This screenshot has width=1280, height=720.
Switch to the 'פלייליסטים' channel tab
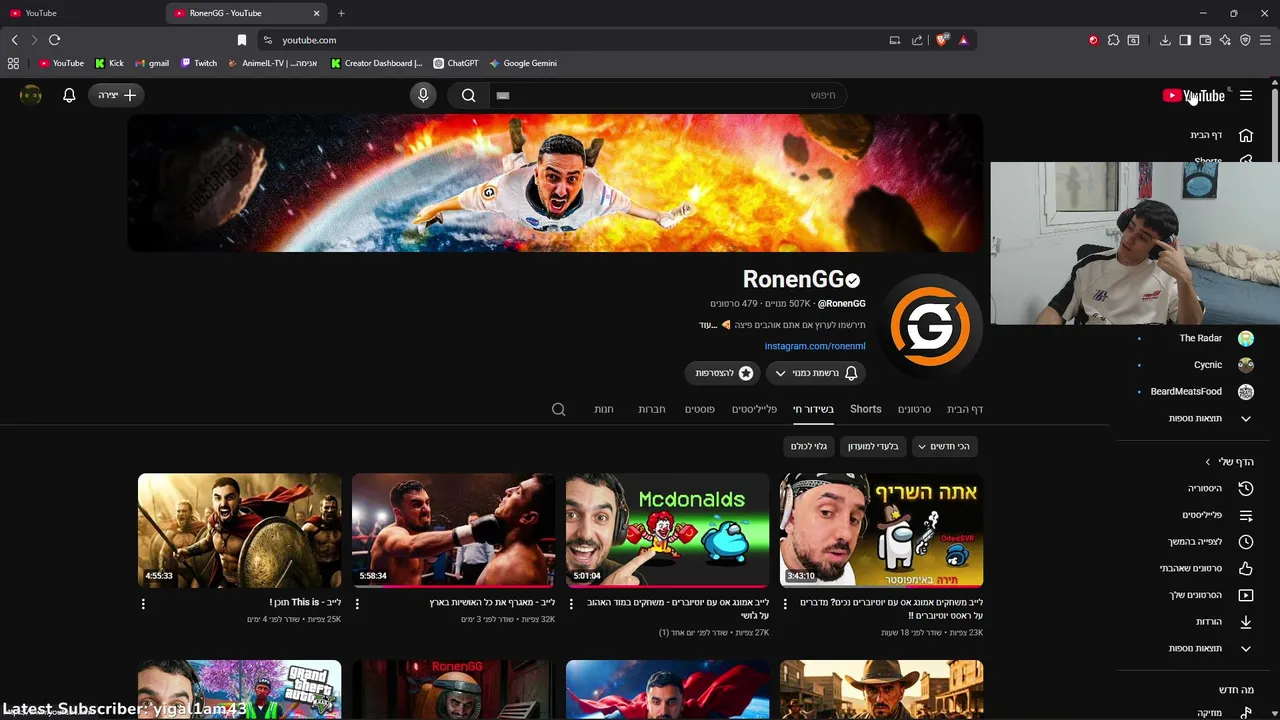point(754,409)
